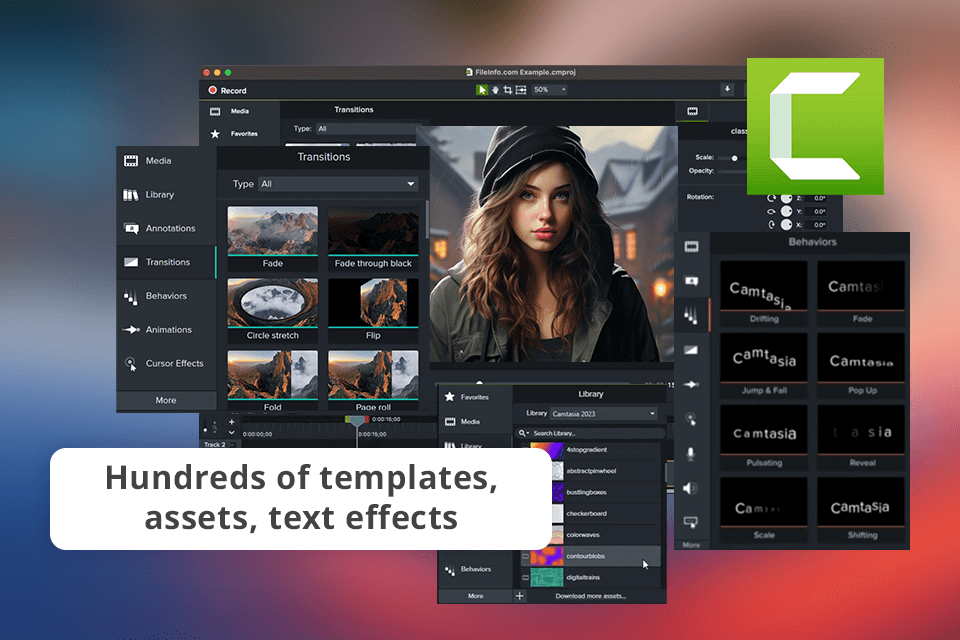This screenshot has width=960, height=640.
Task: Select the Page roll transition thumbnail
Action: (x=373, y=380)
